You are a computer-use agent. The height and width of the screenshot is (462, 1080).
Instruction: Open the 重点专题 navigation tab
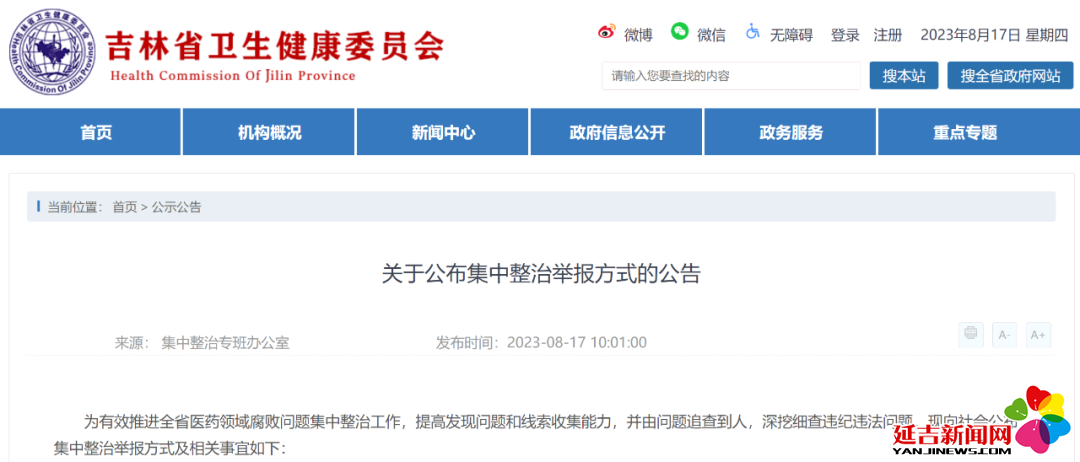click(965, 133)
